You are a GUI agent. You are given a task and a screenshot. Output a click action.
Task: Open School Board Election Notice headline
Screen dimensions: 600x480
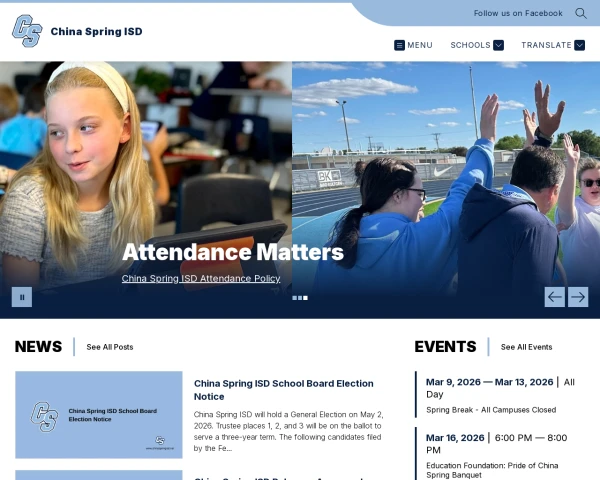click(x=283, y=390)
